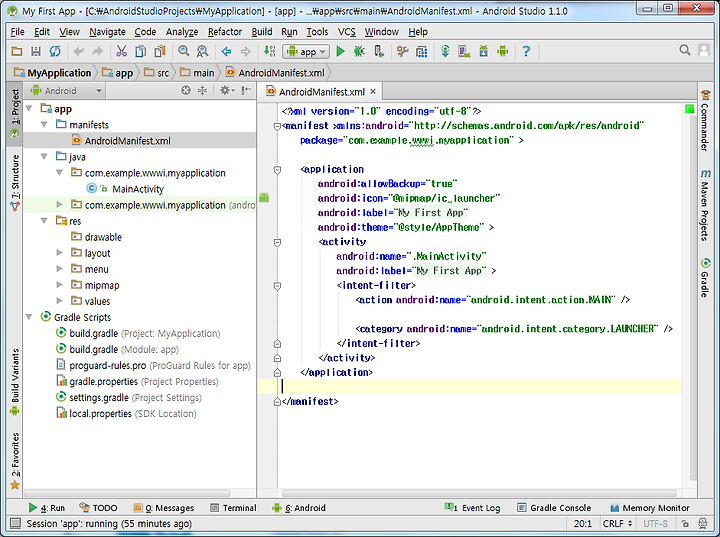The image size is (720, 537).
Task: Click the Open file toolbar icon
Action: 17,51
